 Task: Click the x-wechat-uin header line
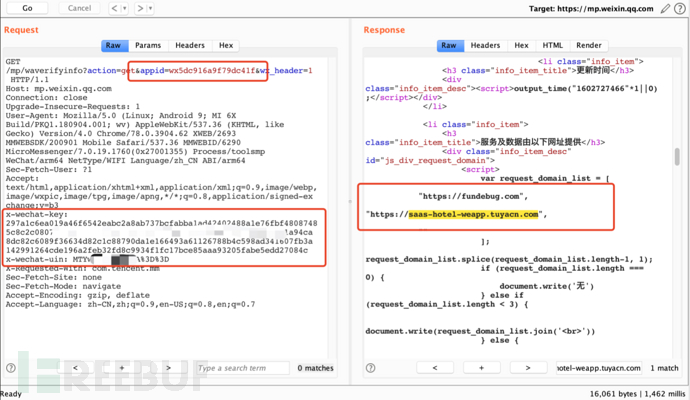click(x=87, y=259)
